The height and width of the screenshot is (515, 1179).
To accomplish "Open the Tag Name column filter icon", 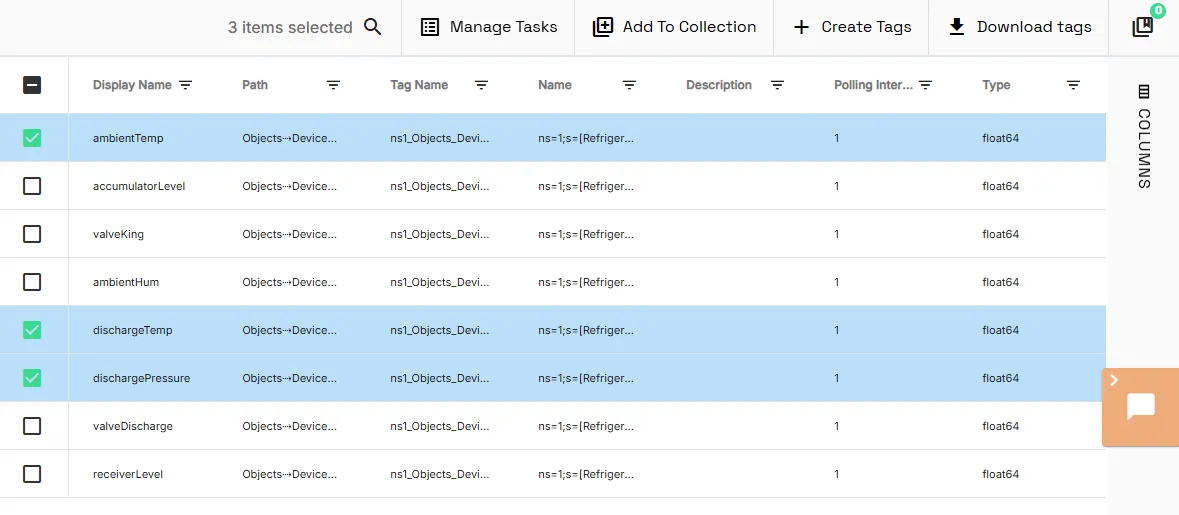I will (481, 85).
